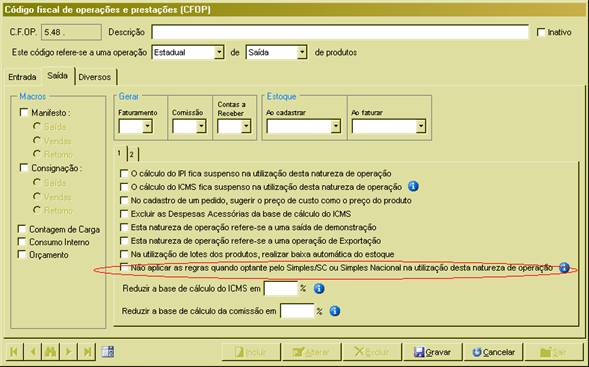This screenshot has width=589, height=367.
Task: Check Excluir Despesas Acessórias option
Action: click(x=124, y=214)
